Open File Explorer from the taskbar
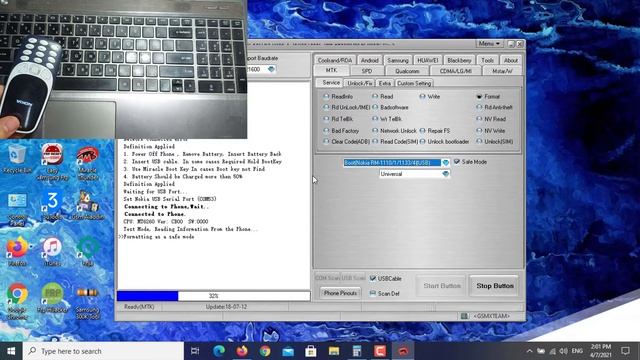 (334, 351)
